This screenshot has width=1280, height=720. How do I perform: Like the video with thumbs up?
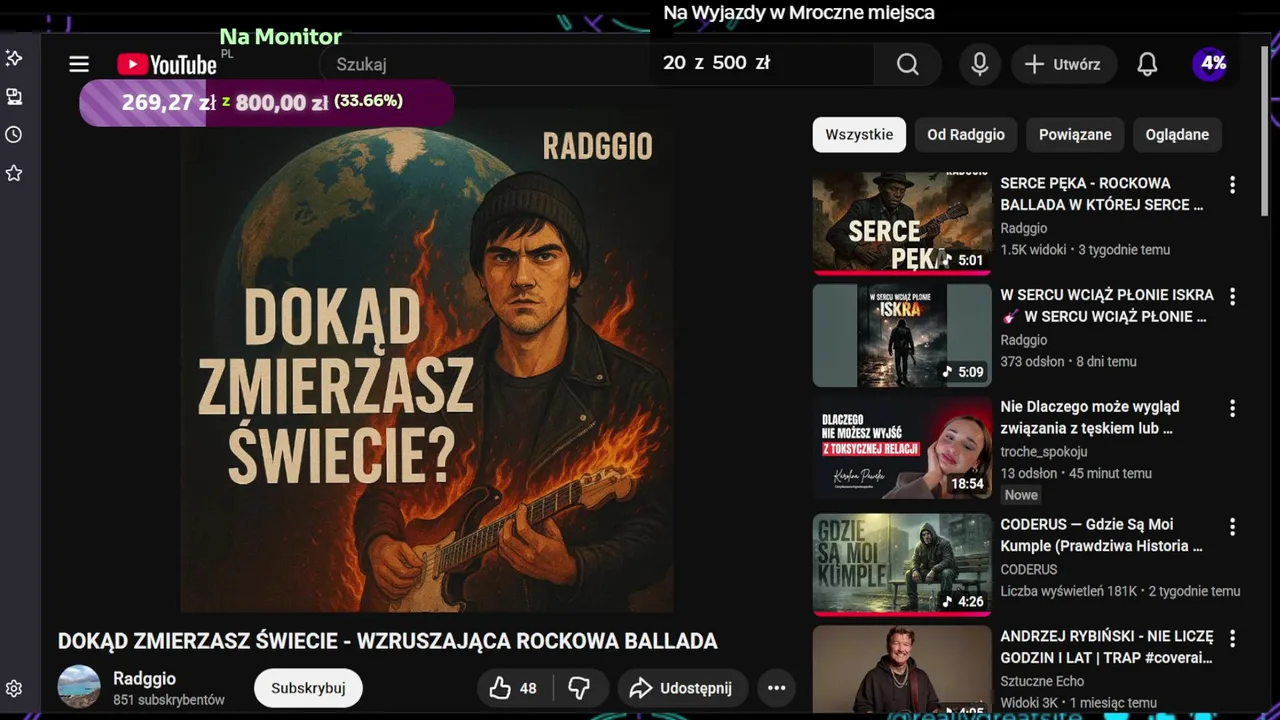click(x=513, y=688)
